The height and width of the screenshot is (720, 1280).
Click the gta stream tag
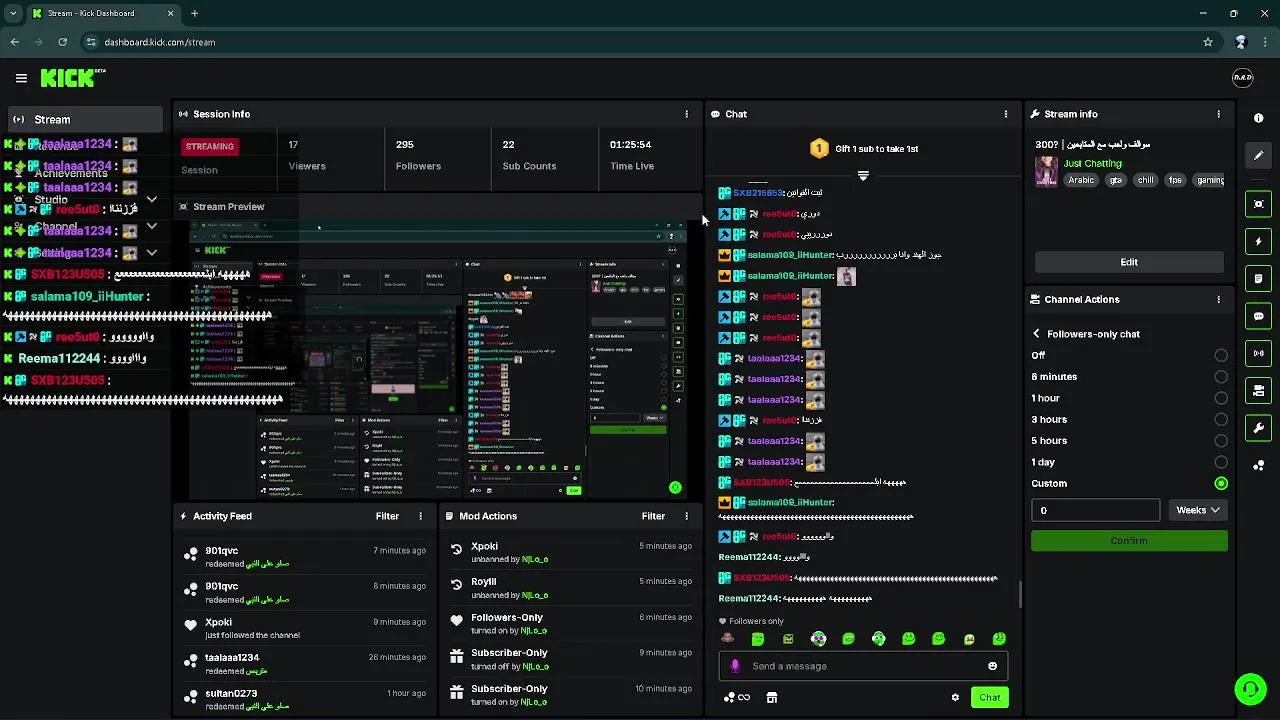[1116, 180]
